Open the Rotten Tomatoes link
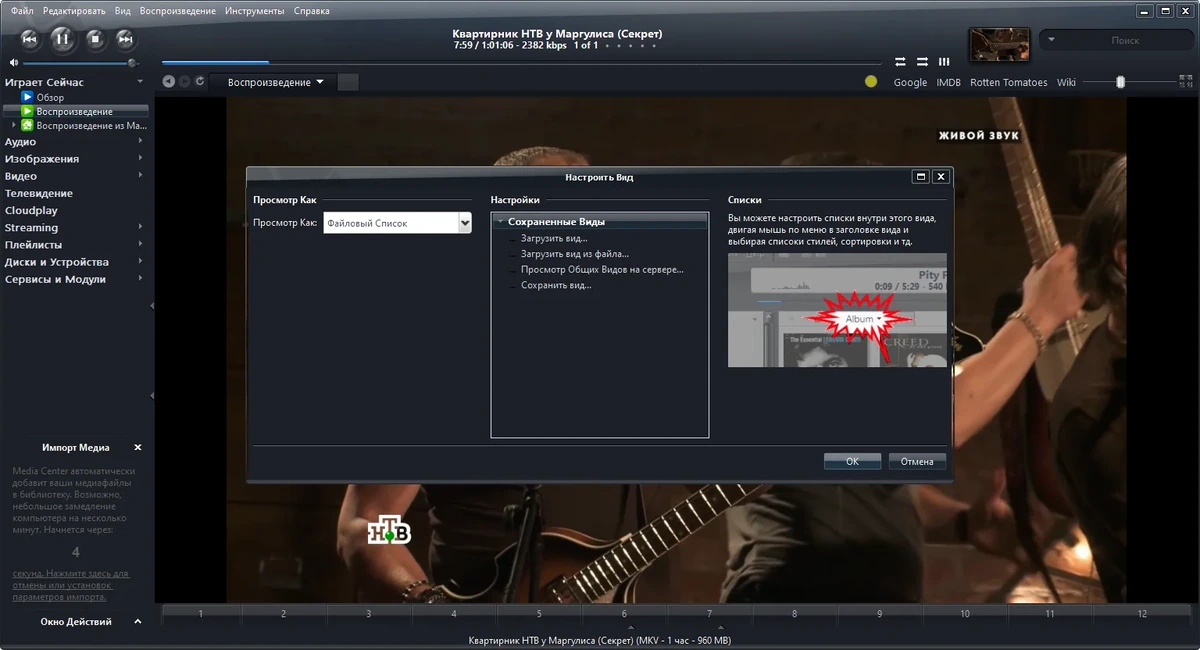The width and height of the screenshot is (1200, 650). pyautogui.click(x=1009, y=83)
